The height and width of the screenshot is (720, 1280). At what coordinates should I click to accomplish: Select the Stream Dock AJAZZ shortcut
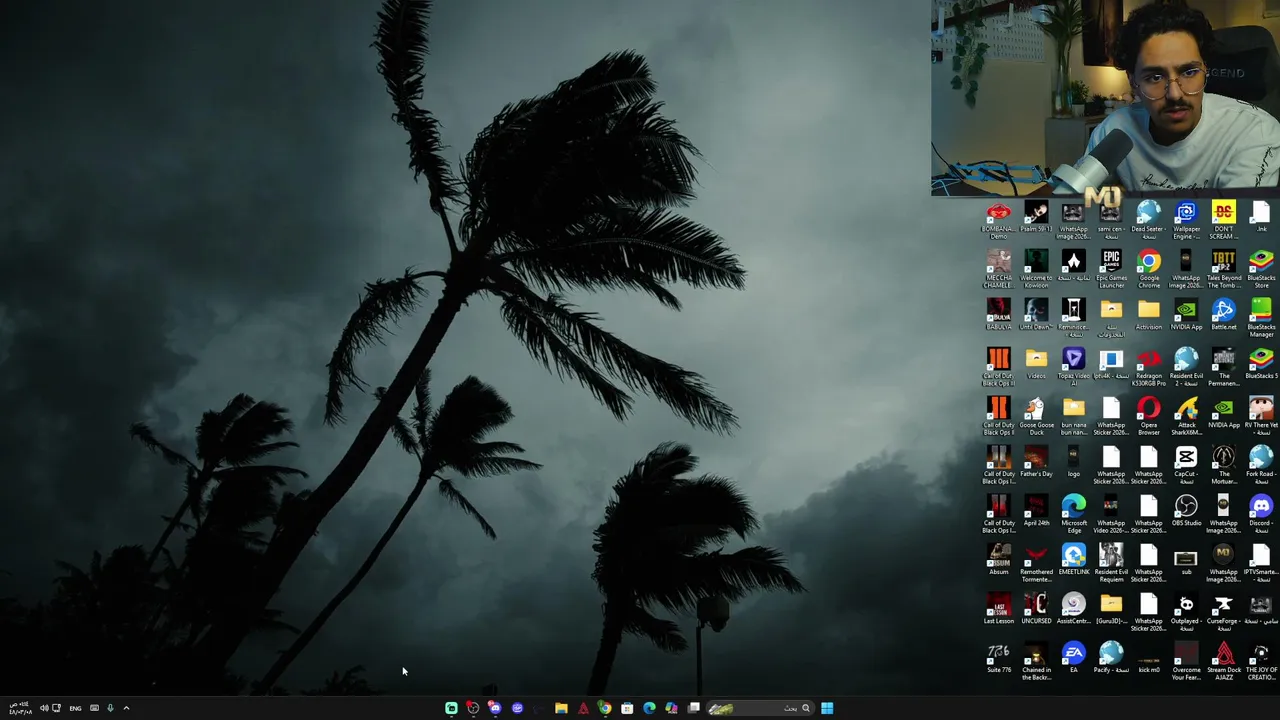1223,661
